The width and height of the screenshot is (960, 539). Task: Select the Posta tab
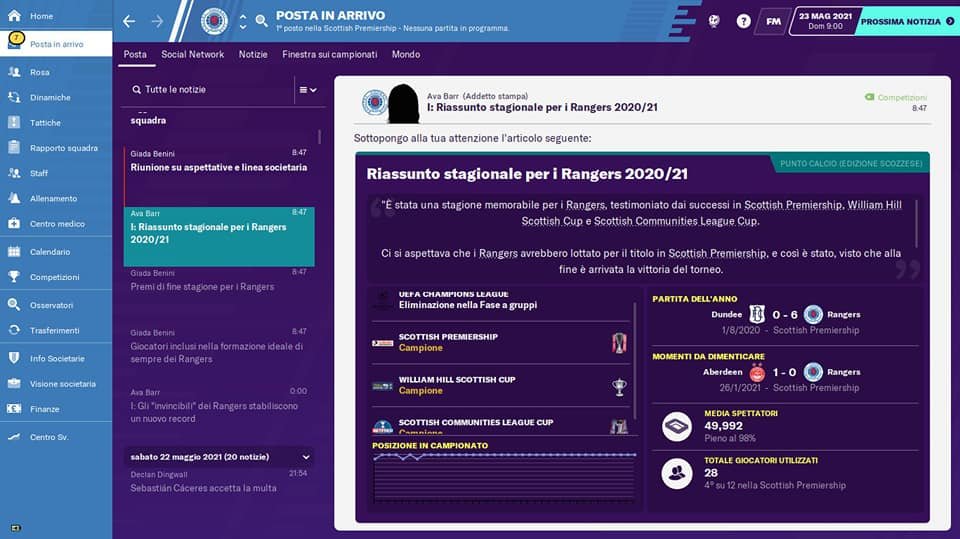pos(135,55)
